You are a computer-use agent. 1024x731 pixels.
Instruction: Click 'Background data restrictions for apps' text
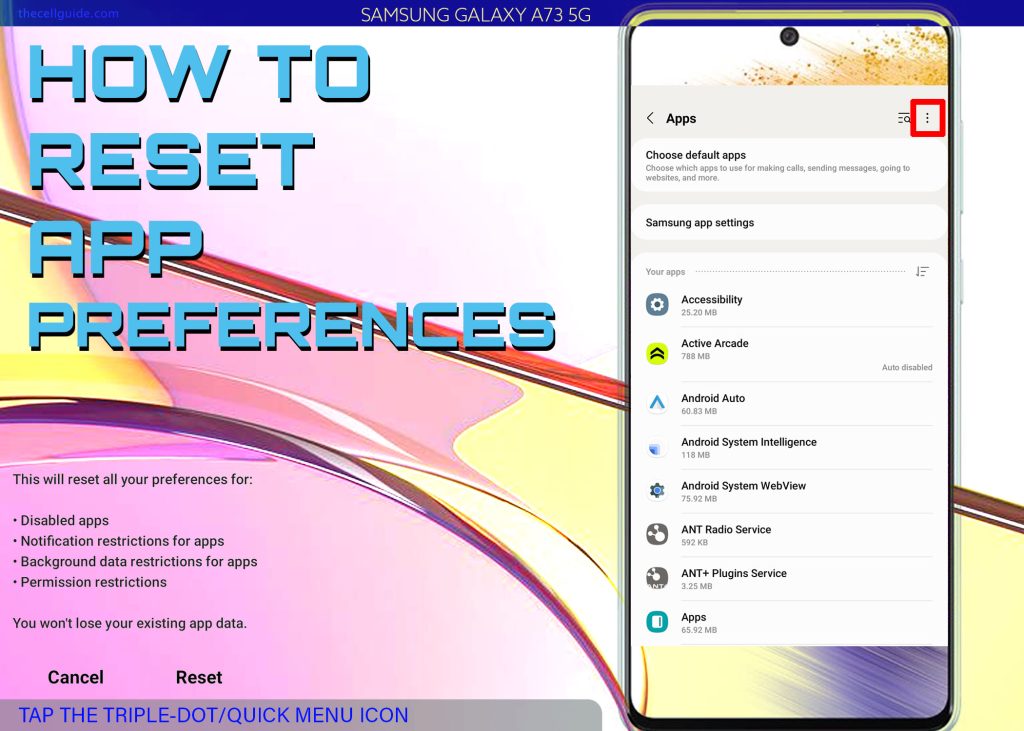[x=139, y=561]
